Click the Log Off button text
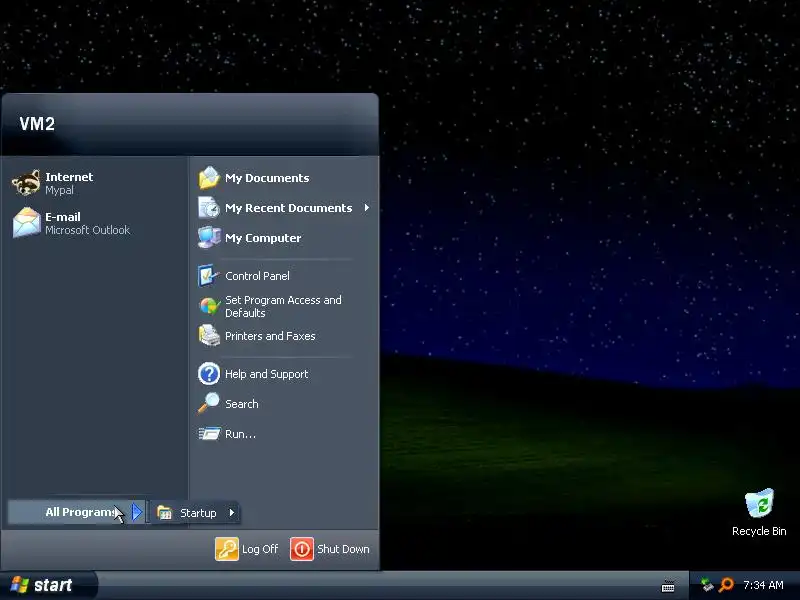 coord(260,549)
